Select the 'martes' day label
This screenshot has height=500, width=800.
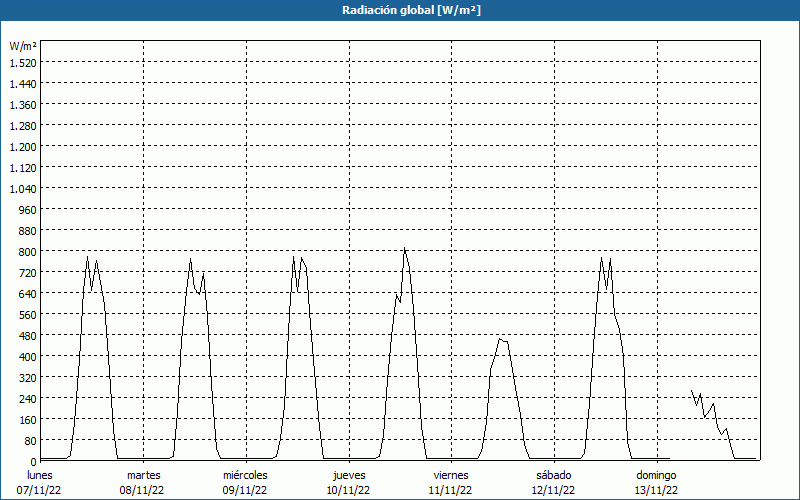144,475
